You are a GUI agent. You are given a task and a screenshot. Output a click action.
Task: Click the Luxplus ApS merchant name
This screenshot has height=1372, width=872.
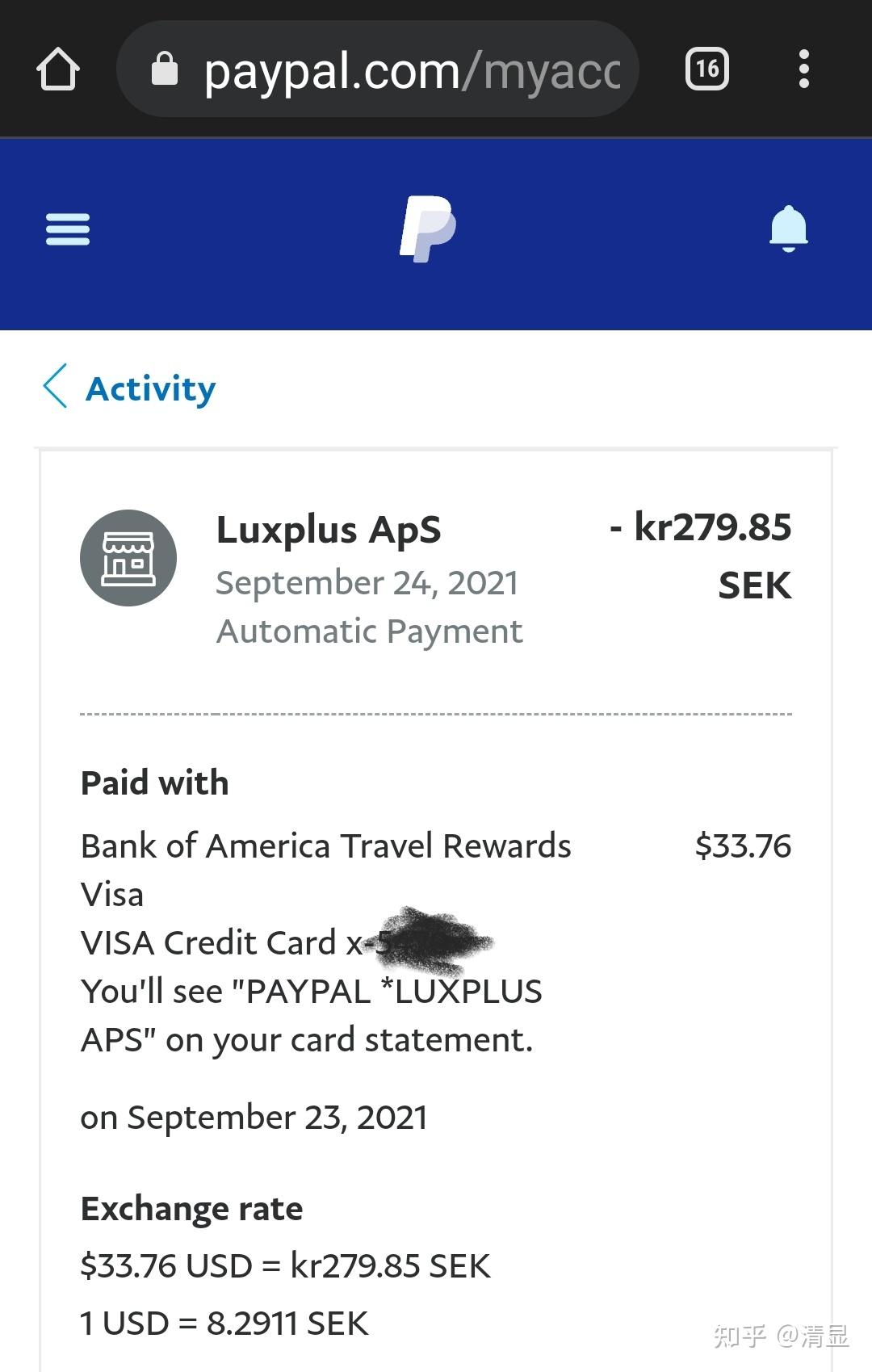click(329, 531)
